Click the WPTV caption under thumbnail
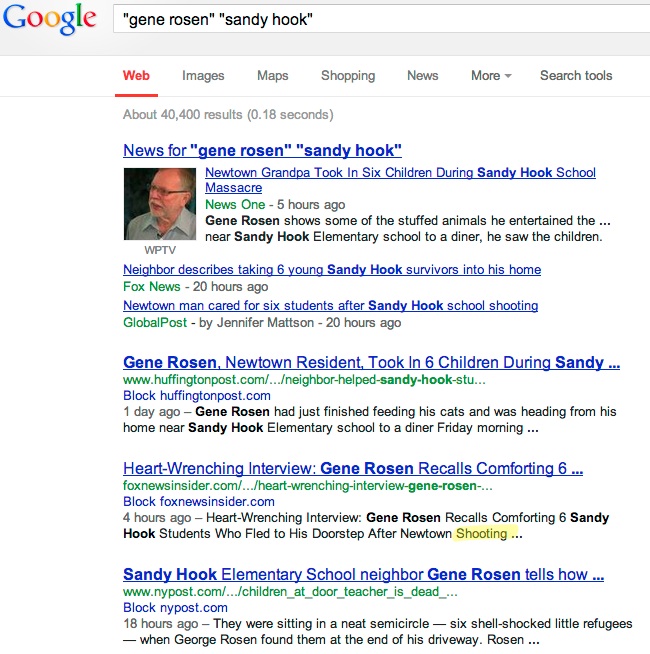 (160, 250)
